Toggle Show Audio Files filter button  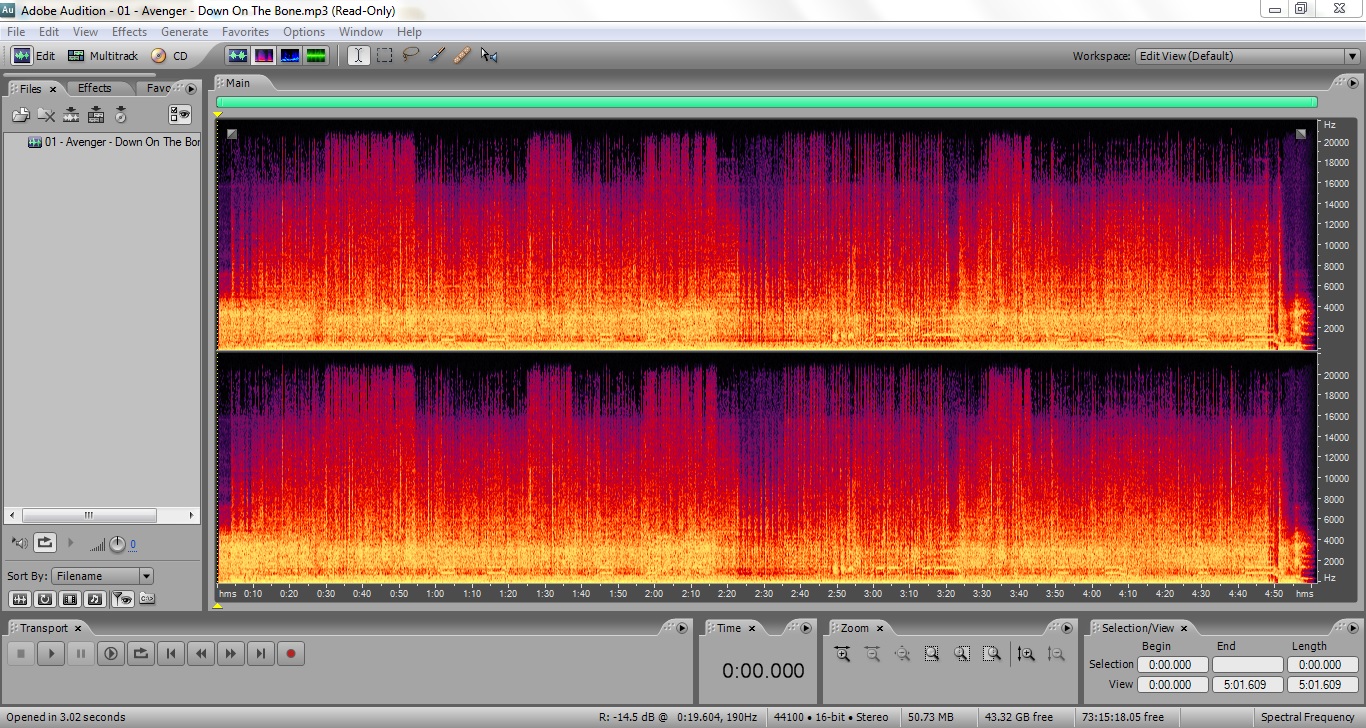tap(19, 599)
